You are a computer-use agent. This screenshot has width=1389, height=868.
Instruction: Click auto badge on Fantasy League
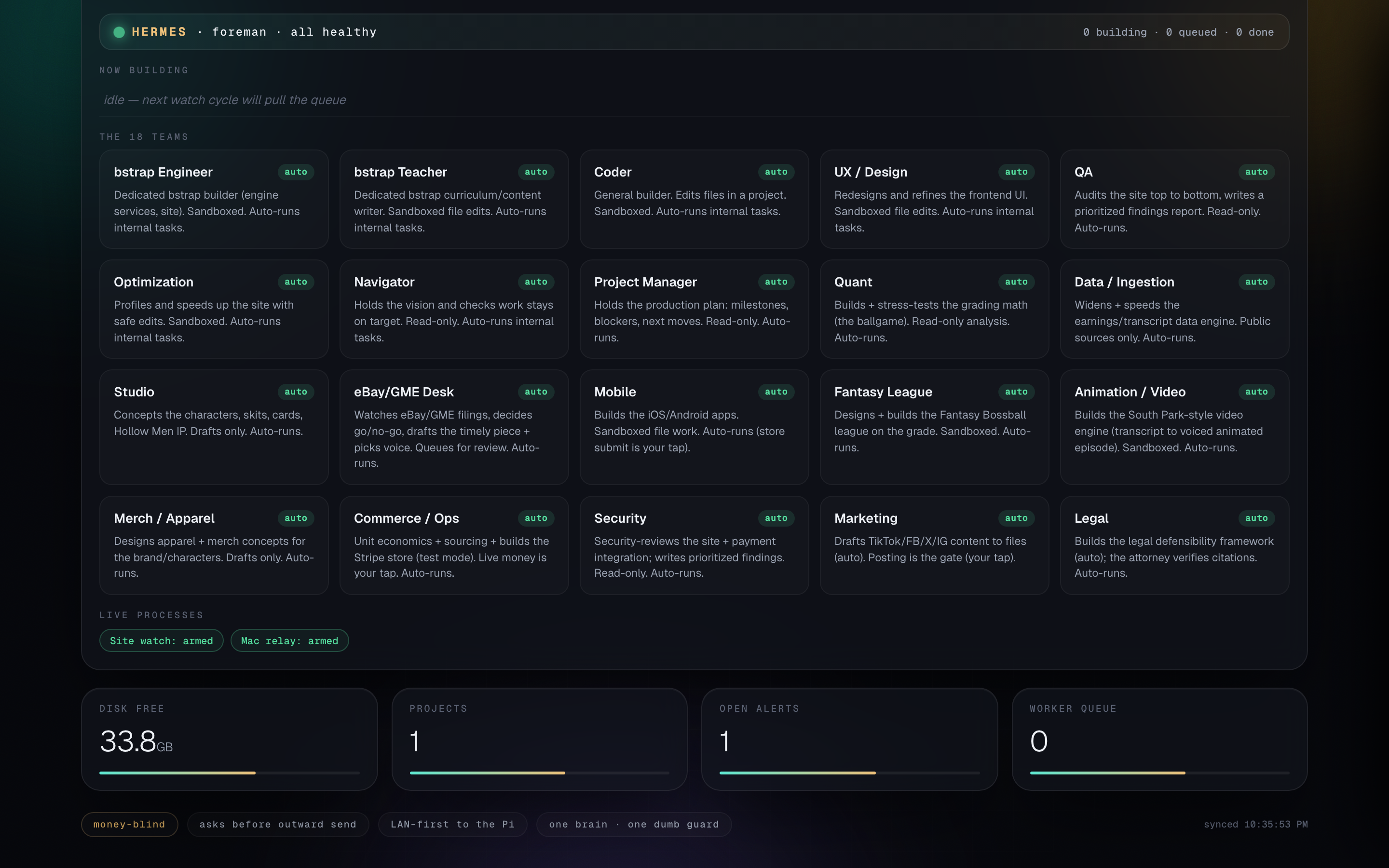pyautogui.click(x=1016, y=392)
